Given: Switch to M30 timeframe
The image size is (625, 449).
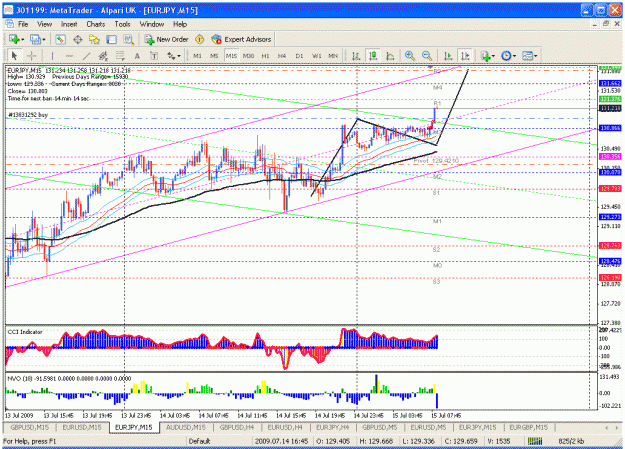Looking at the screenshot, I should click(248, 56).
